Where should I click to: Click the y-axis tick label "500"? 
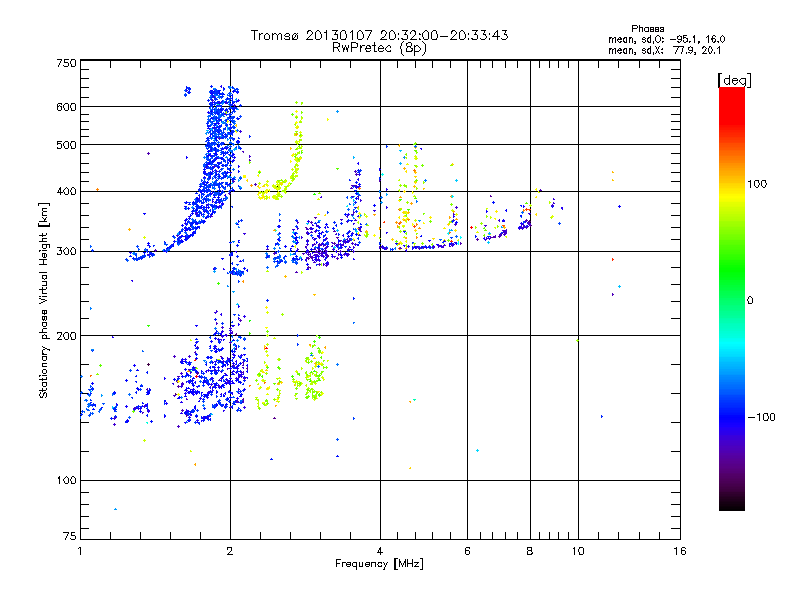(x=66, y=145)
